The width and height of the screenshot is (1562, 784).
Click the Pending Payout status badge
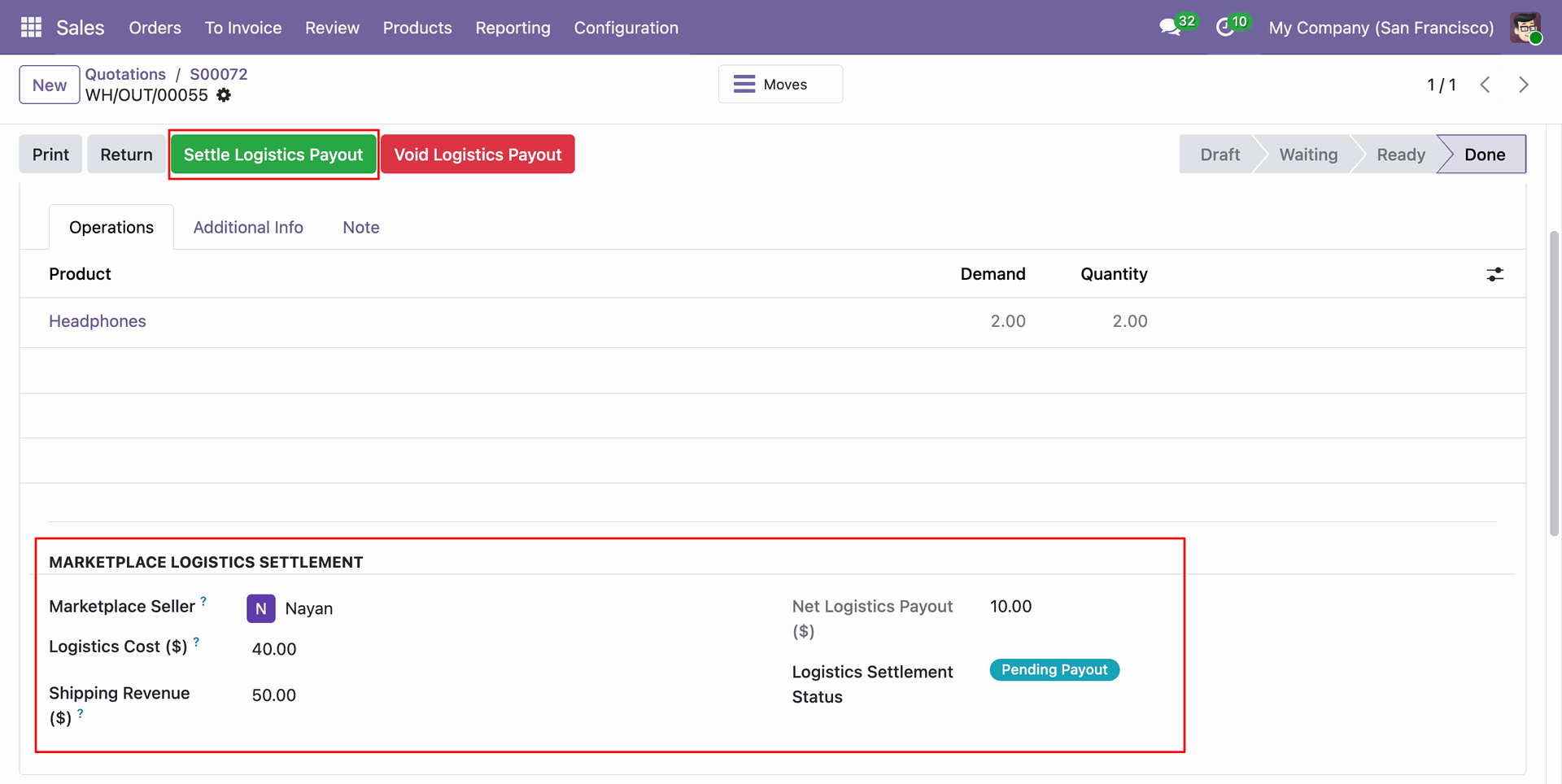pyautogui.click(x=1054, y=670)
